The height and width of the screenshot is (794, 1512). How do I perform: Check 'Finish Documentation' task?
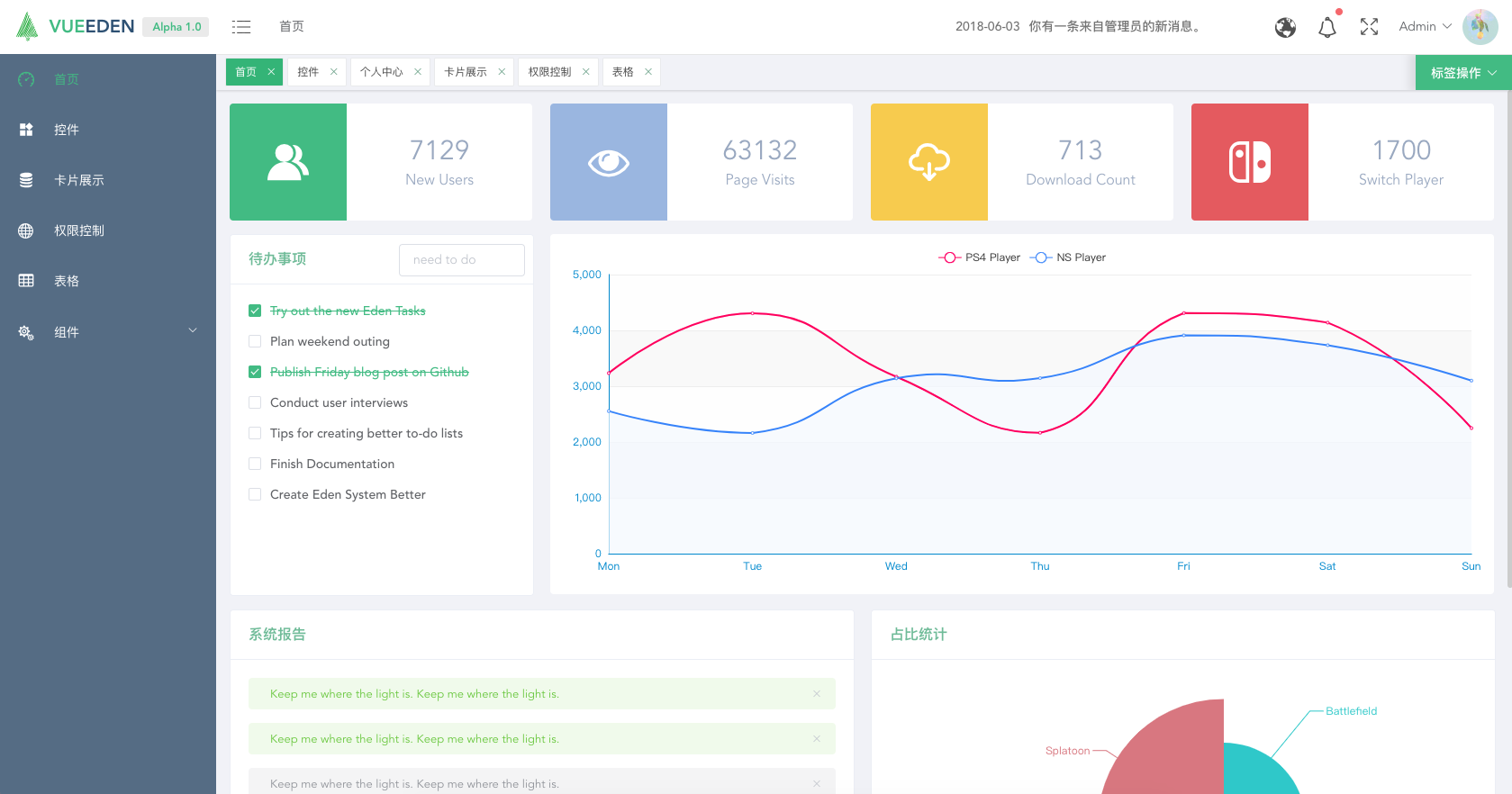255,464
